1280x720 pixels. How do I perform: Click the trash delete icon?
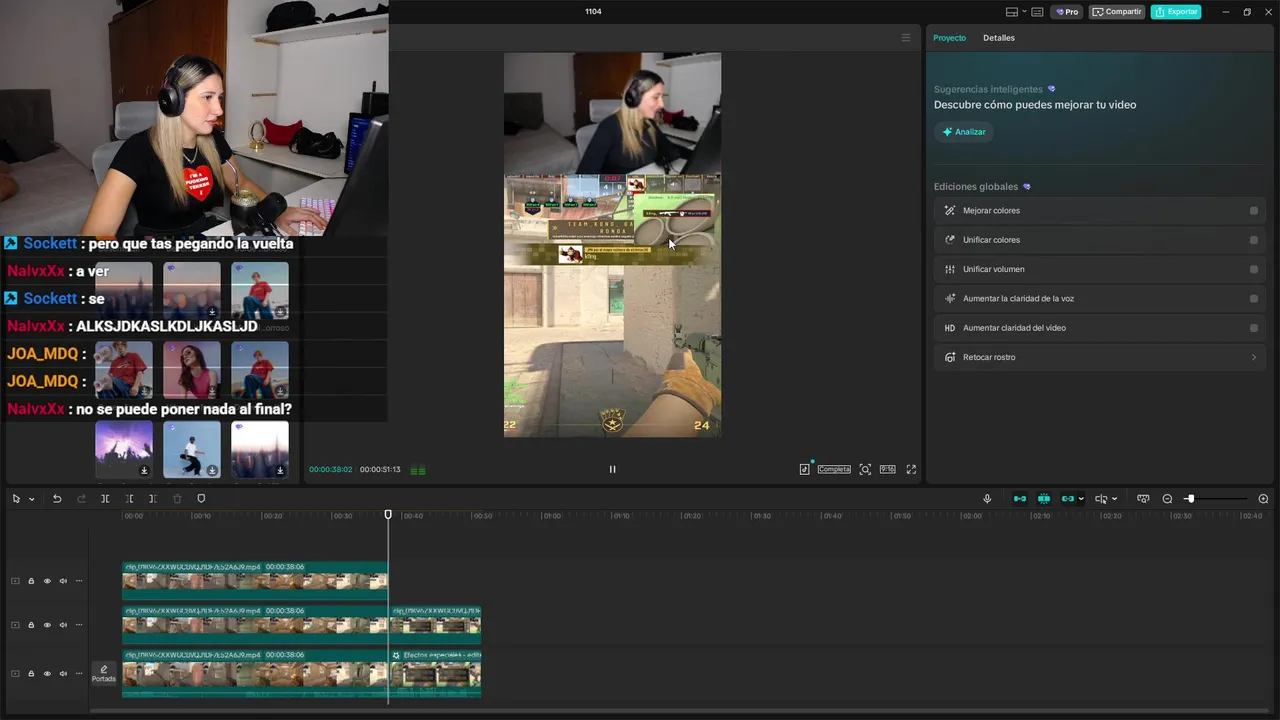[177, 498]
